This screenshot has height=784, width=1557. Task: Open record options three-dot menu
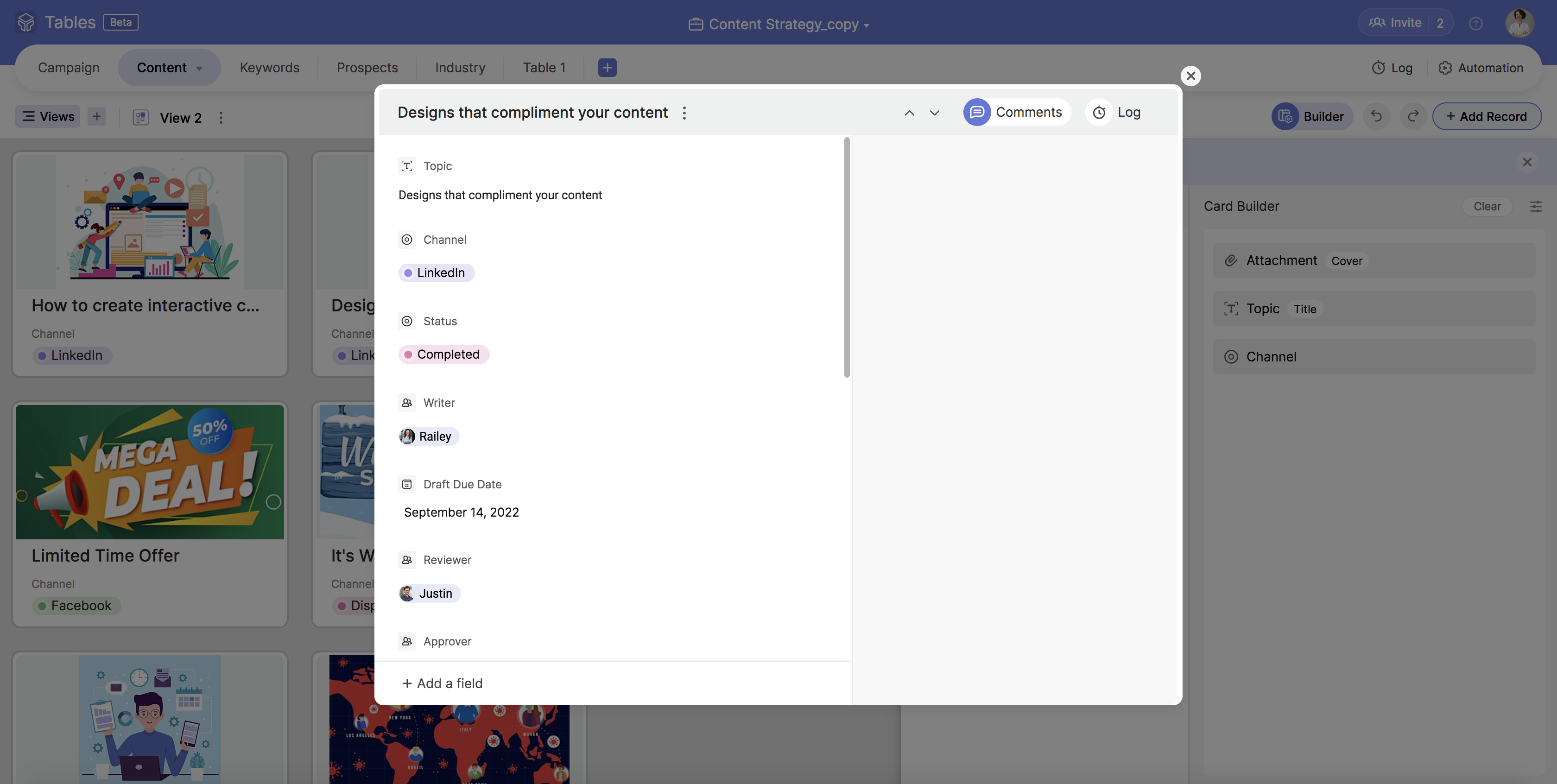click(684, 113)
